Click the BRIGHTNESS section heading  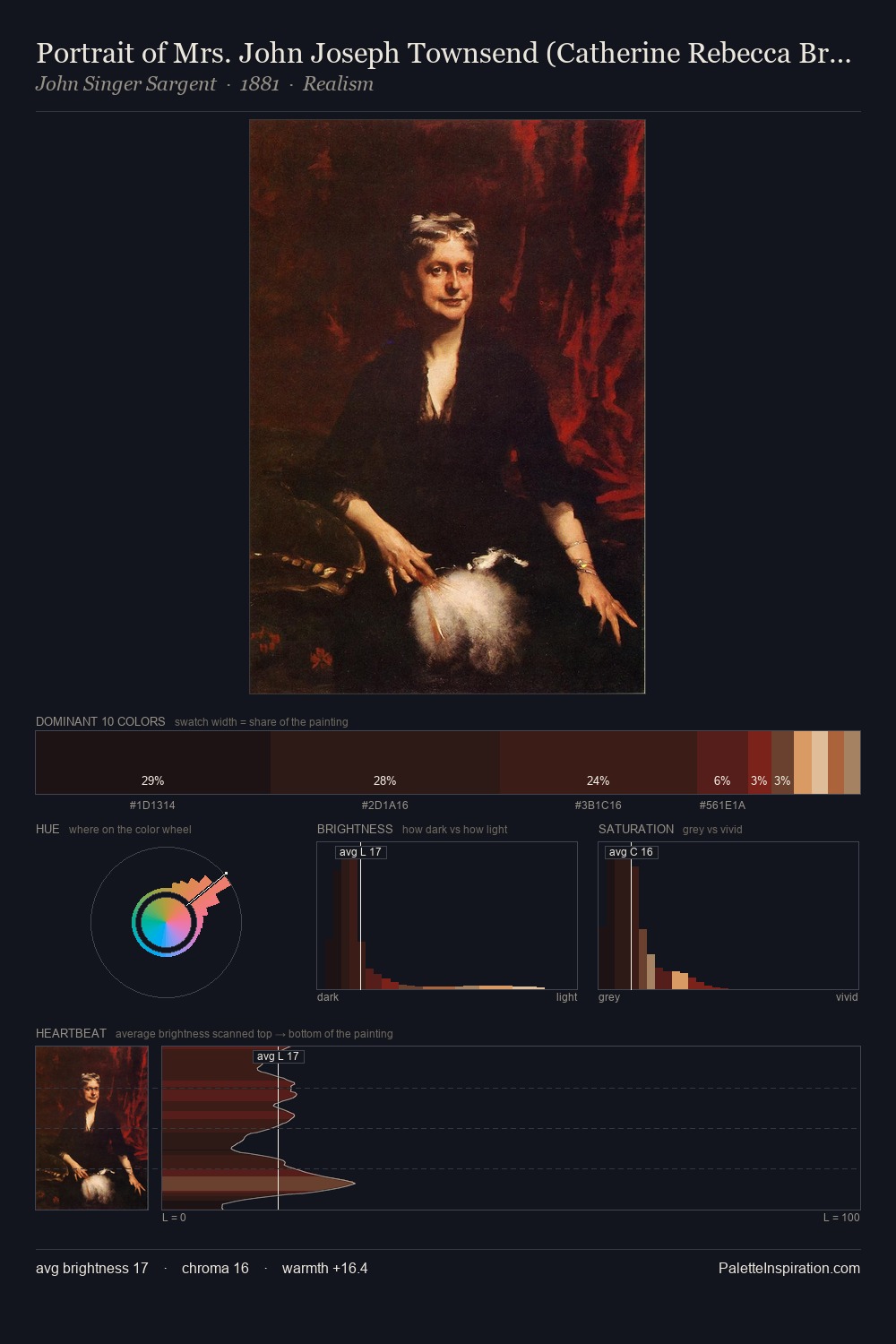coord(355,829)
